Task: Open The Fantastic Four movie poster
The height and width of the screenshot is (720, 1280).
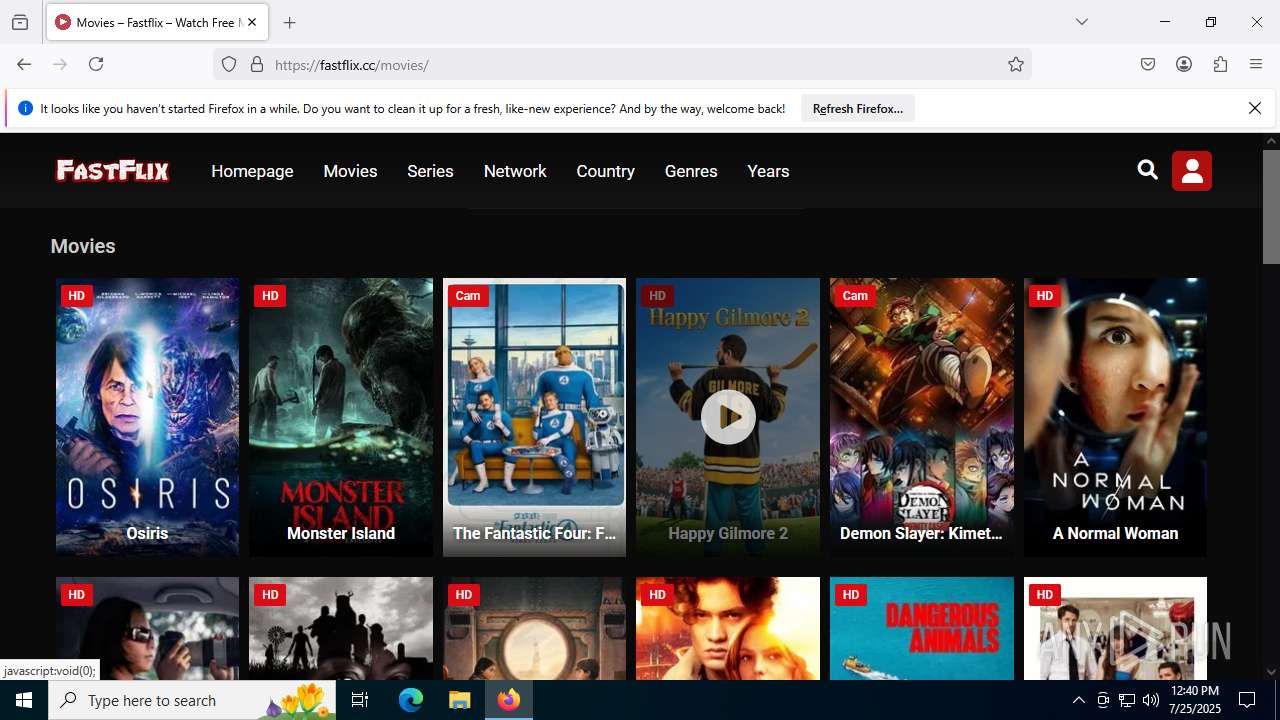Action: point(534,416)
